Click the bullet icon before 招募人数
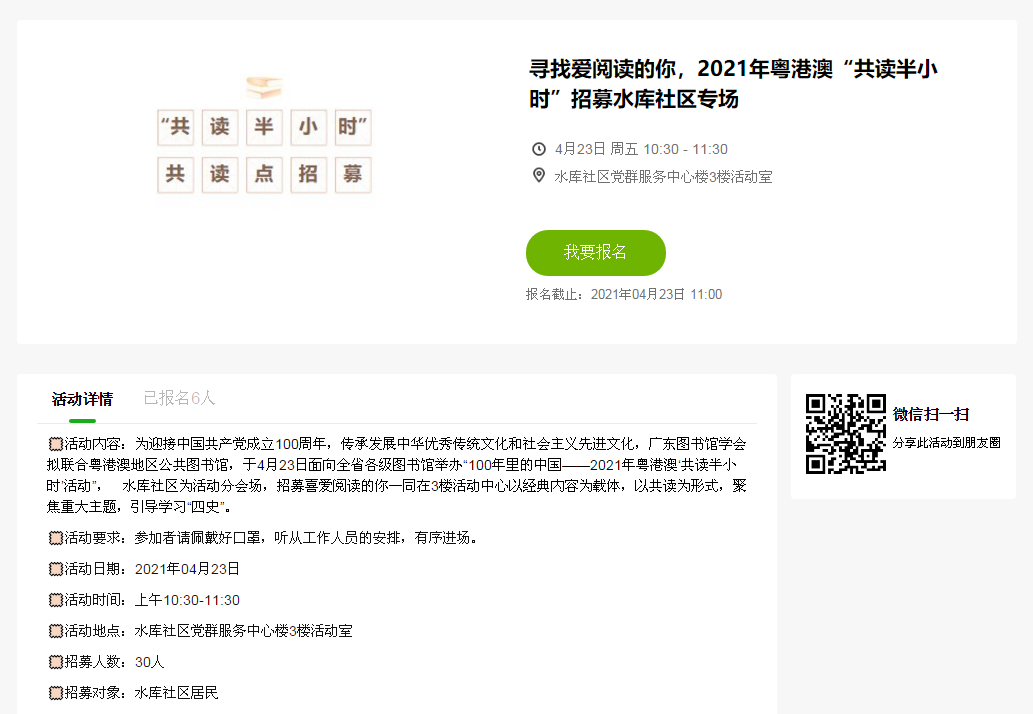 (56, 662)
